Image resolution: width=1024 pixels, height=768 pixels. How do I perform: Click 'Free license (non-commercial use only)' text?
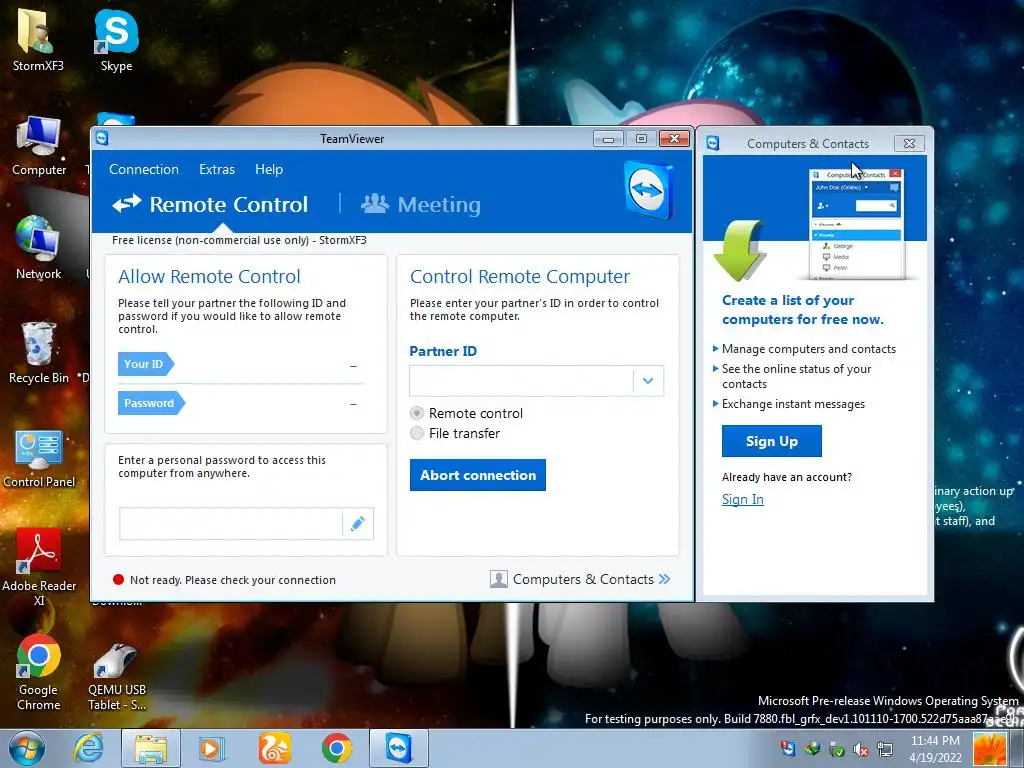pos(210,240)
